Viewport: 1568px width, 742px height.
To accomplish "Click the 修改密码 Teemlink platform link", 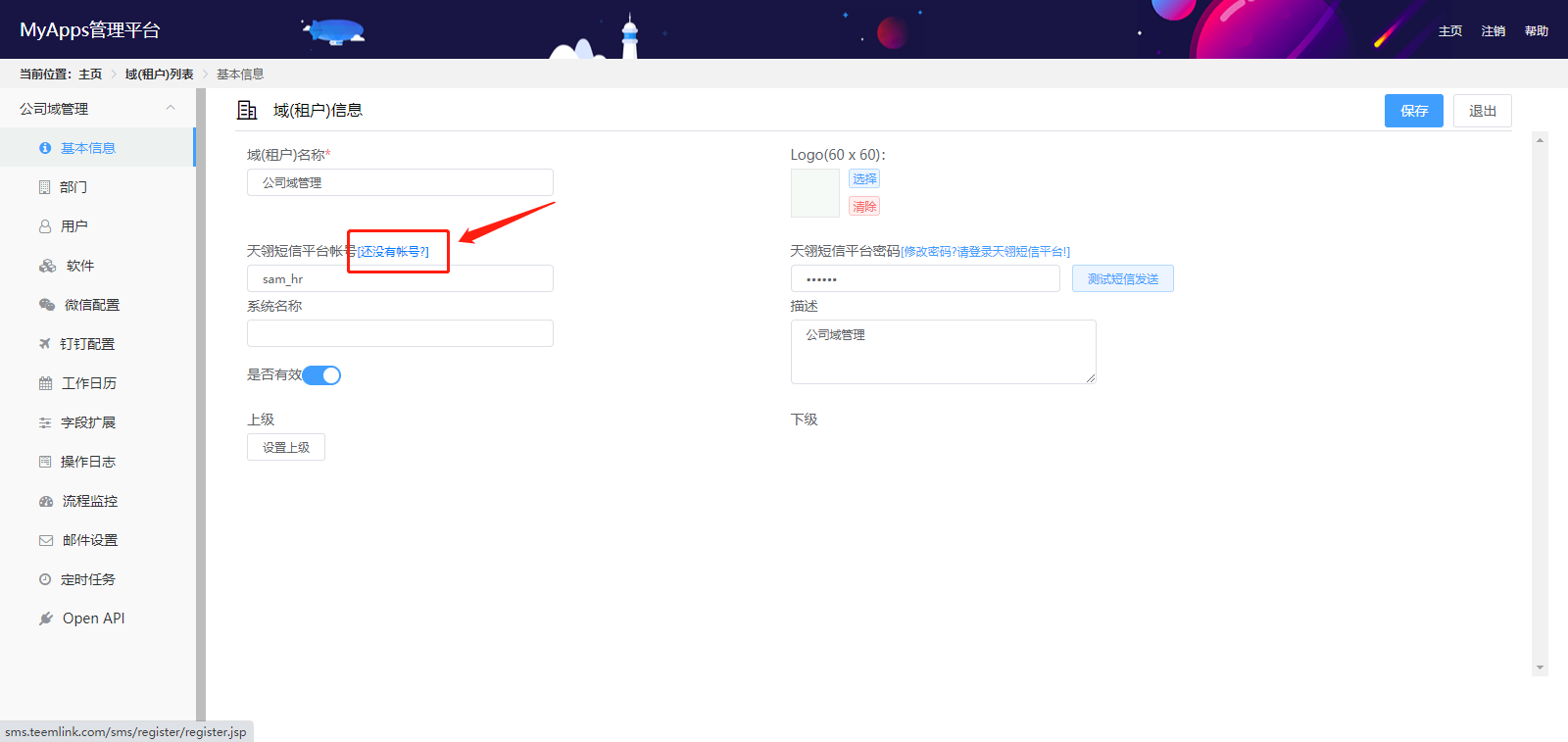I will pos(985,252).
